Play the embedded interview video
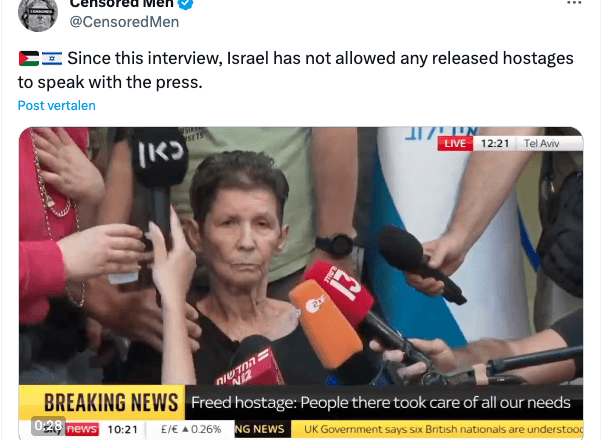This screenshot has width=612, height=440. tap(301, 283)
